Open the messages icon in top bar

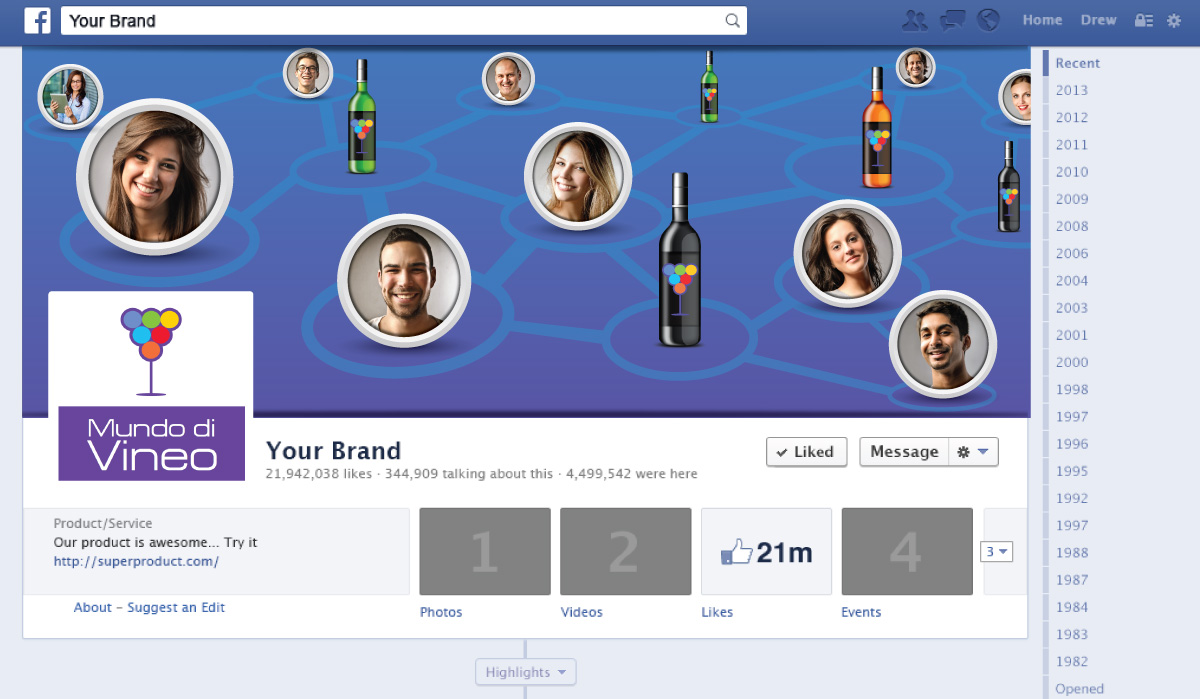click(x=951, y=19)
